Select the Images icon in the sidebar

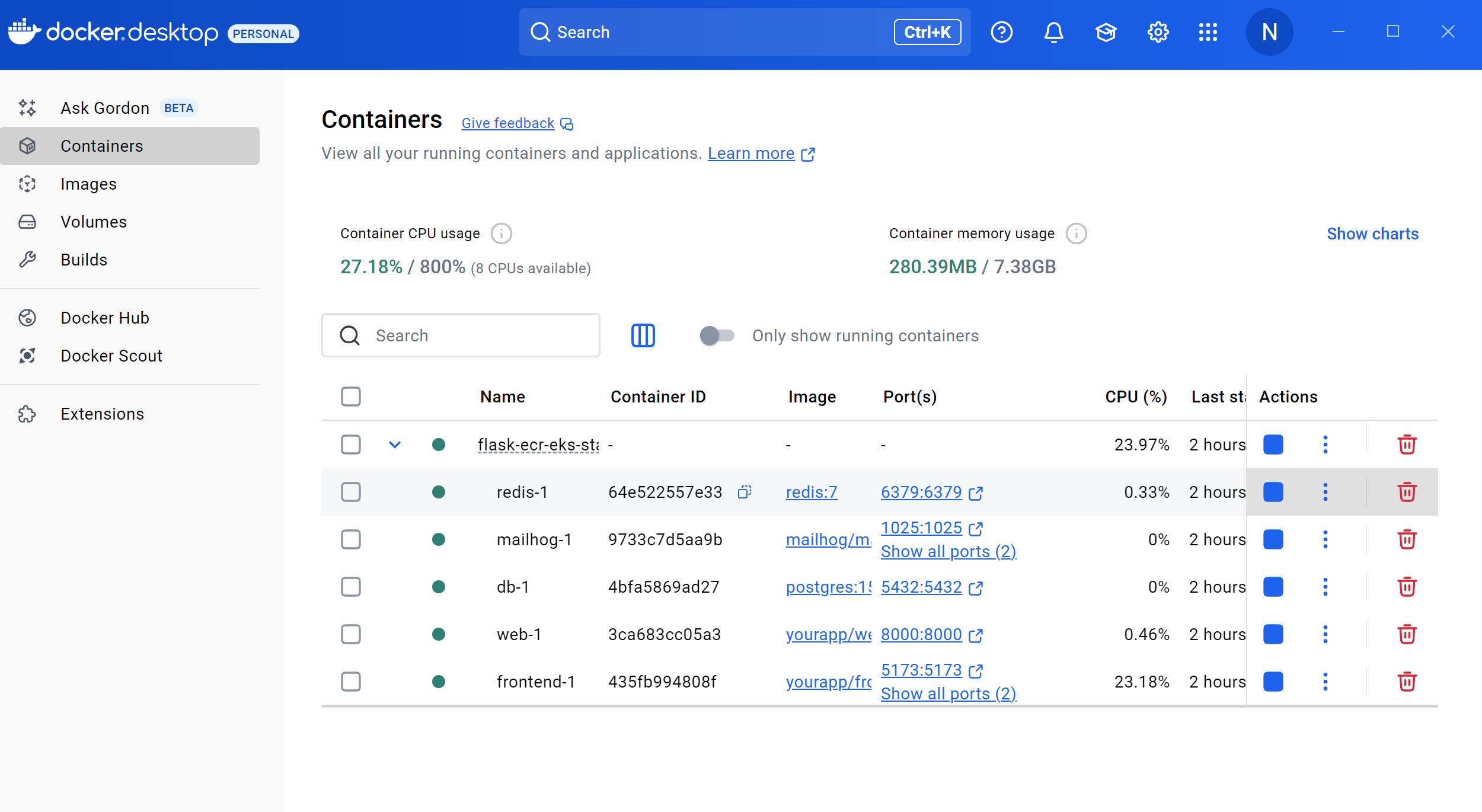click(27, 184)
